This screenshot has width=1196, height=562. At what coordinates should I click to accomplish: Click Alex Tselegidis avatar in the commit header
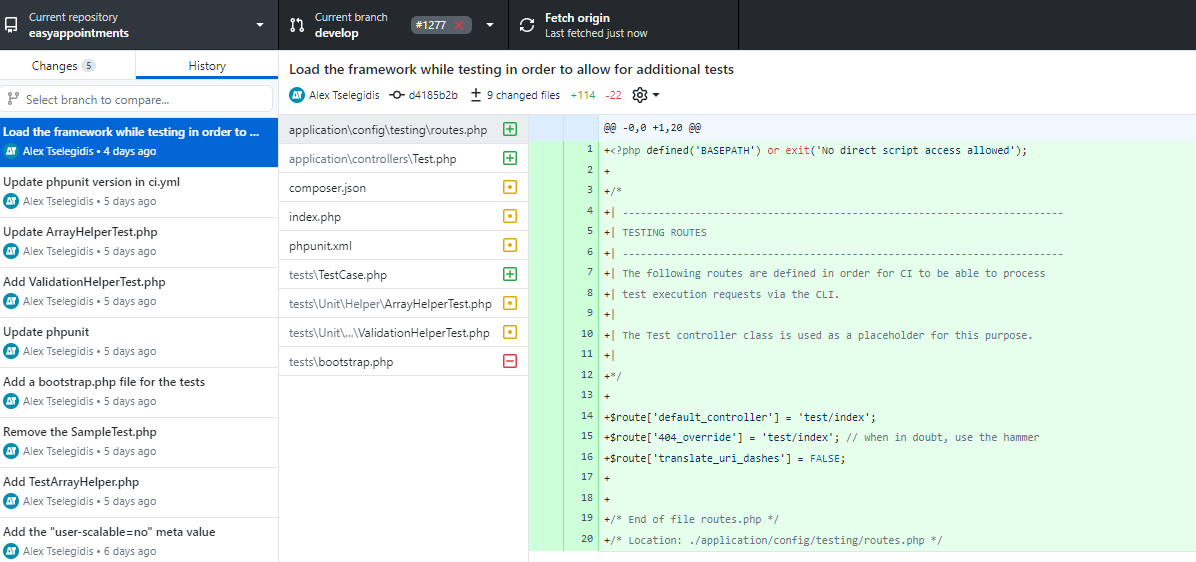(x=297, y=95)
